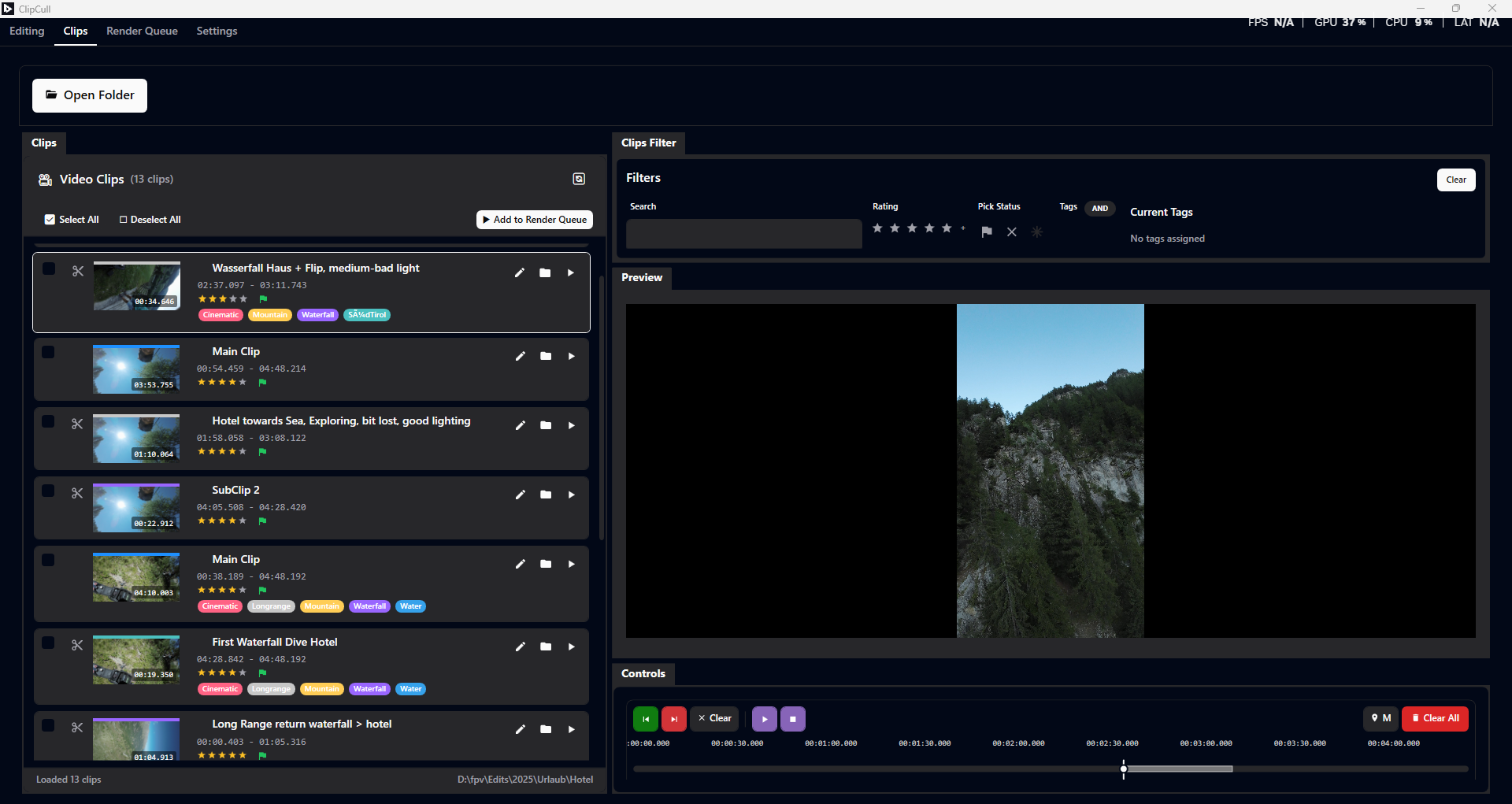Enable Select All clips

(x=50, y=219)
